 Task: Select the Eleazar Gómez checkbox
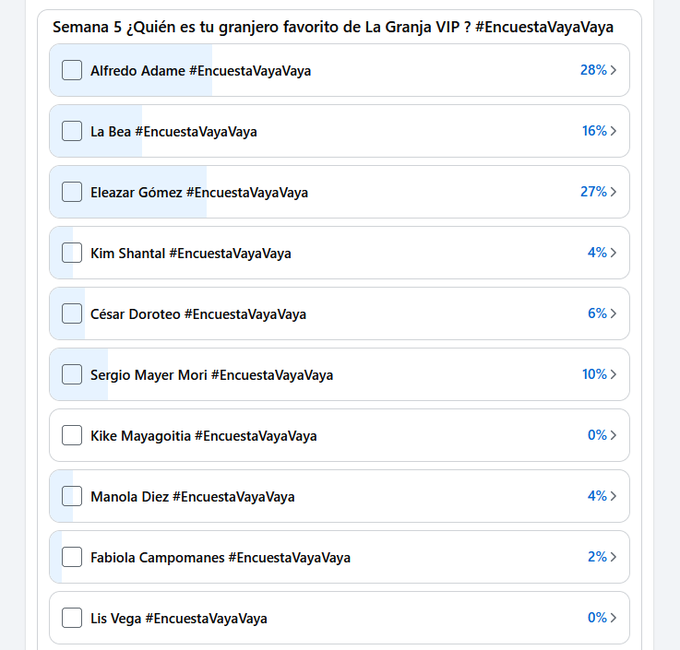[72, 192]
